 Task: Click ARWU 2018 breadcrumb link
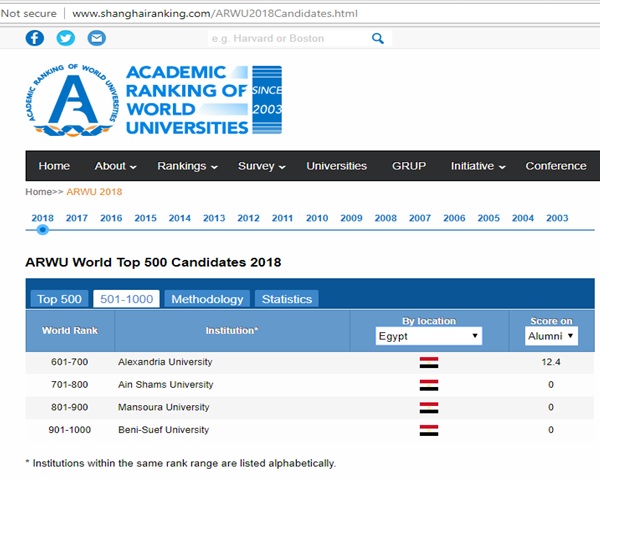pyautogui.click(x=94, y=192)
